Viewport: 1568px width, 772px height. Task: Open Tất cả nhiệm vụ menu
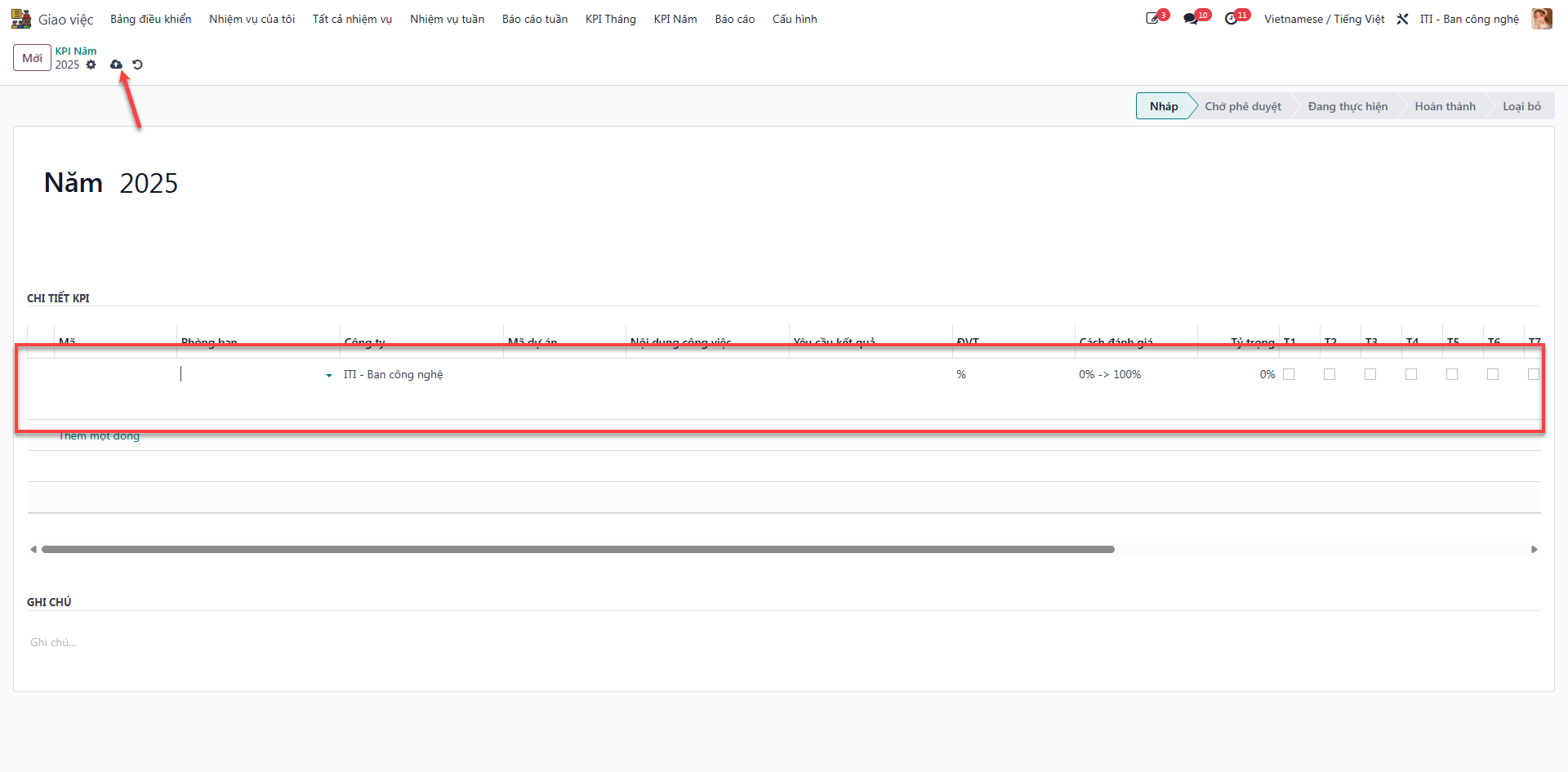[353, 19]
